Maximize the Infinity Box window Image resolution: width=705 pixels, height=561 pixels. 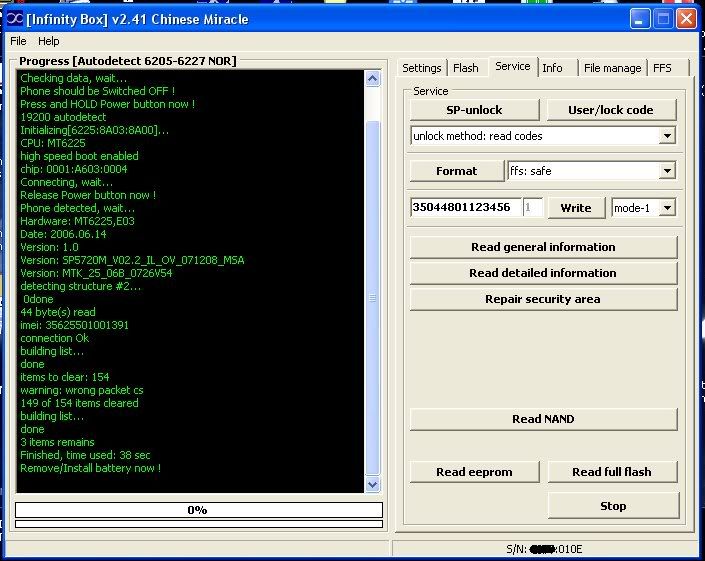click(x=663, y=19)
